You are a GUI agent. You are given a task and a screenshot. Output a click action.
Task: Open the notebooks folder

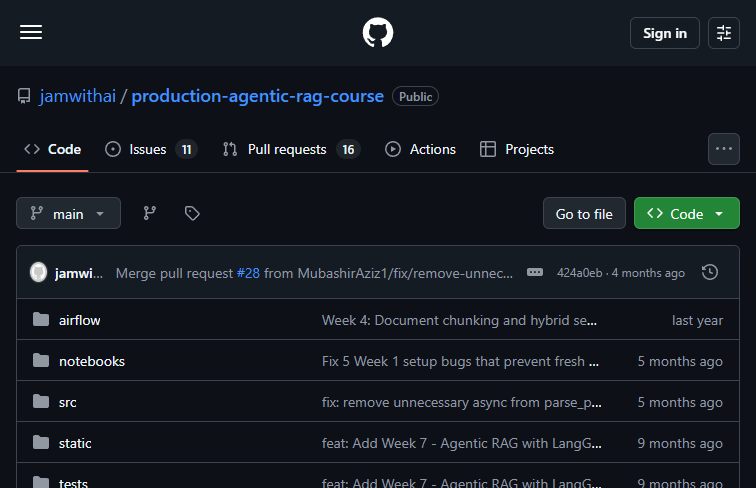click(92, 361)
